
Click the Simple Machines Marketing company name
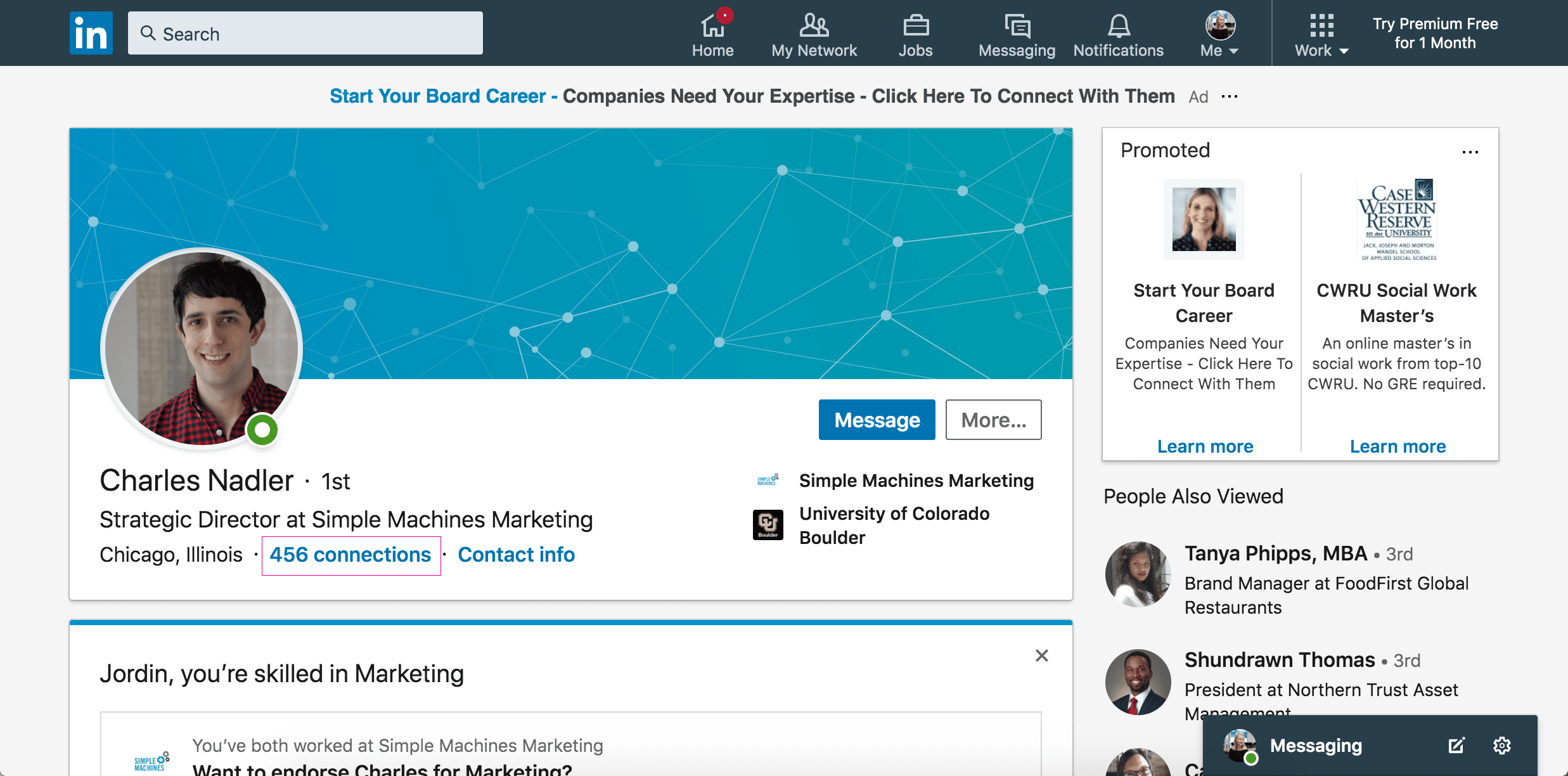[916, 481]
